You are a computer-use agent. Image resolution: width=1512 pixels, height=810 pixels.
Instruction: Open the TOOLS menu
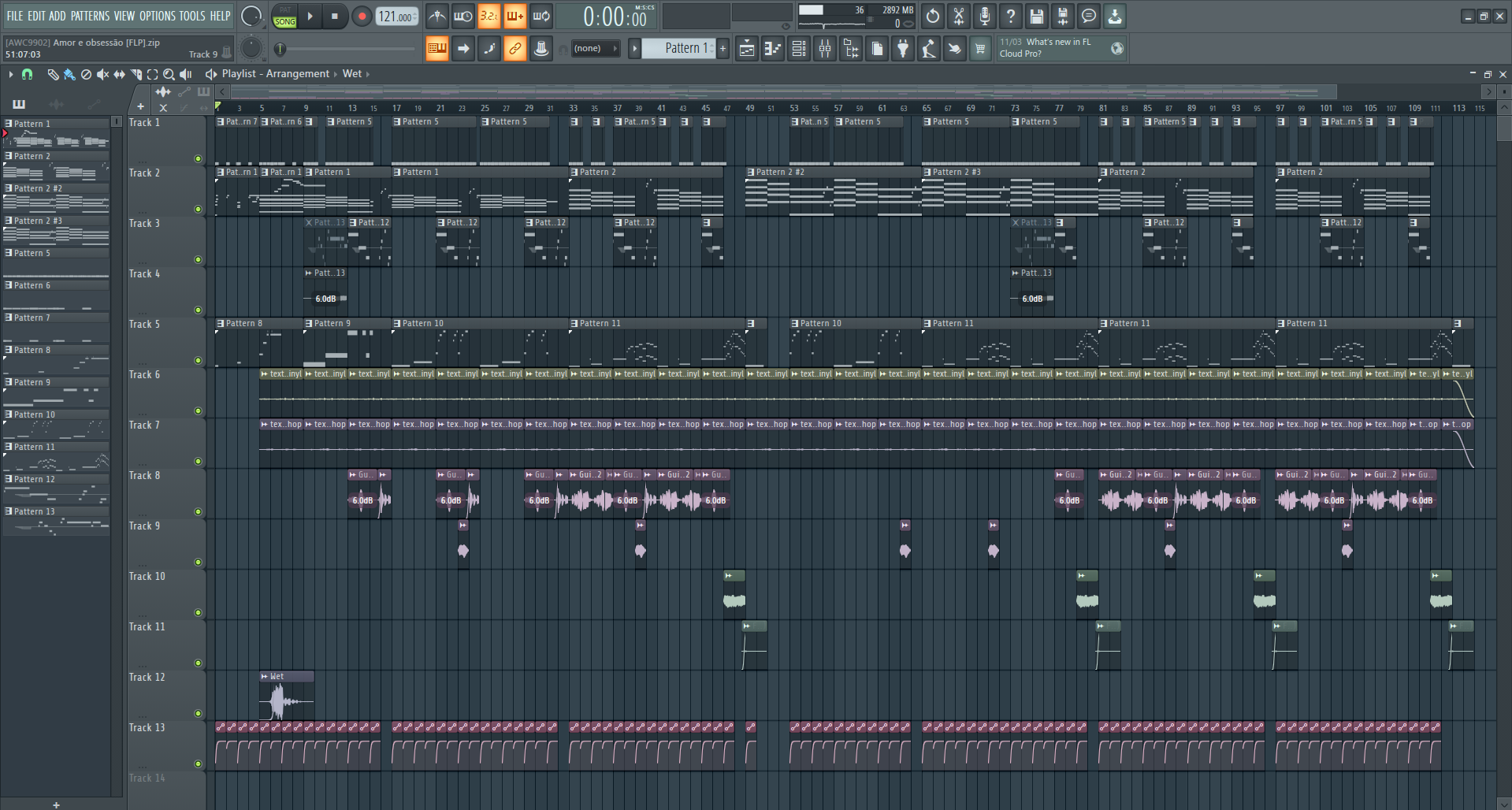pyautogui.click(x=192, y=16)
